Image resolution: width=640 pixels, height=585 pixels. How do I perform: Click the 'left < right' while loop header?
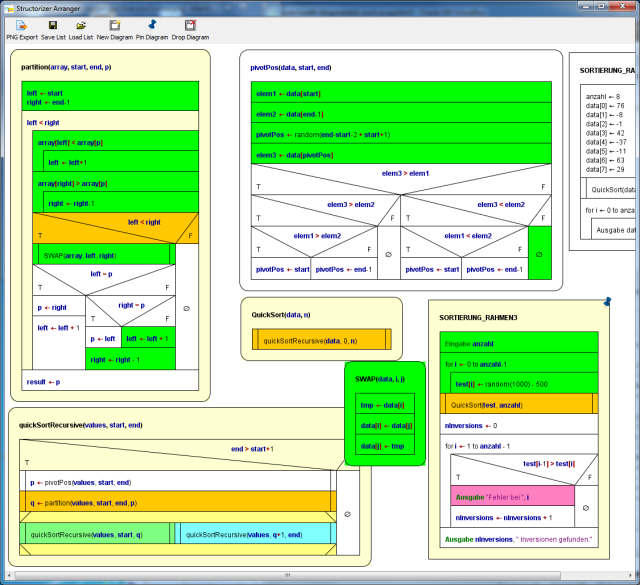pos(110,121)
